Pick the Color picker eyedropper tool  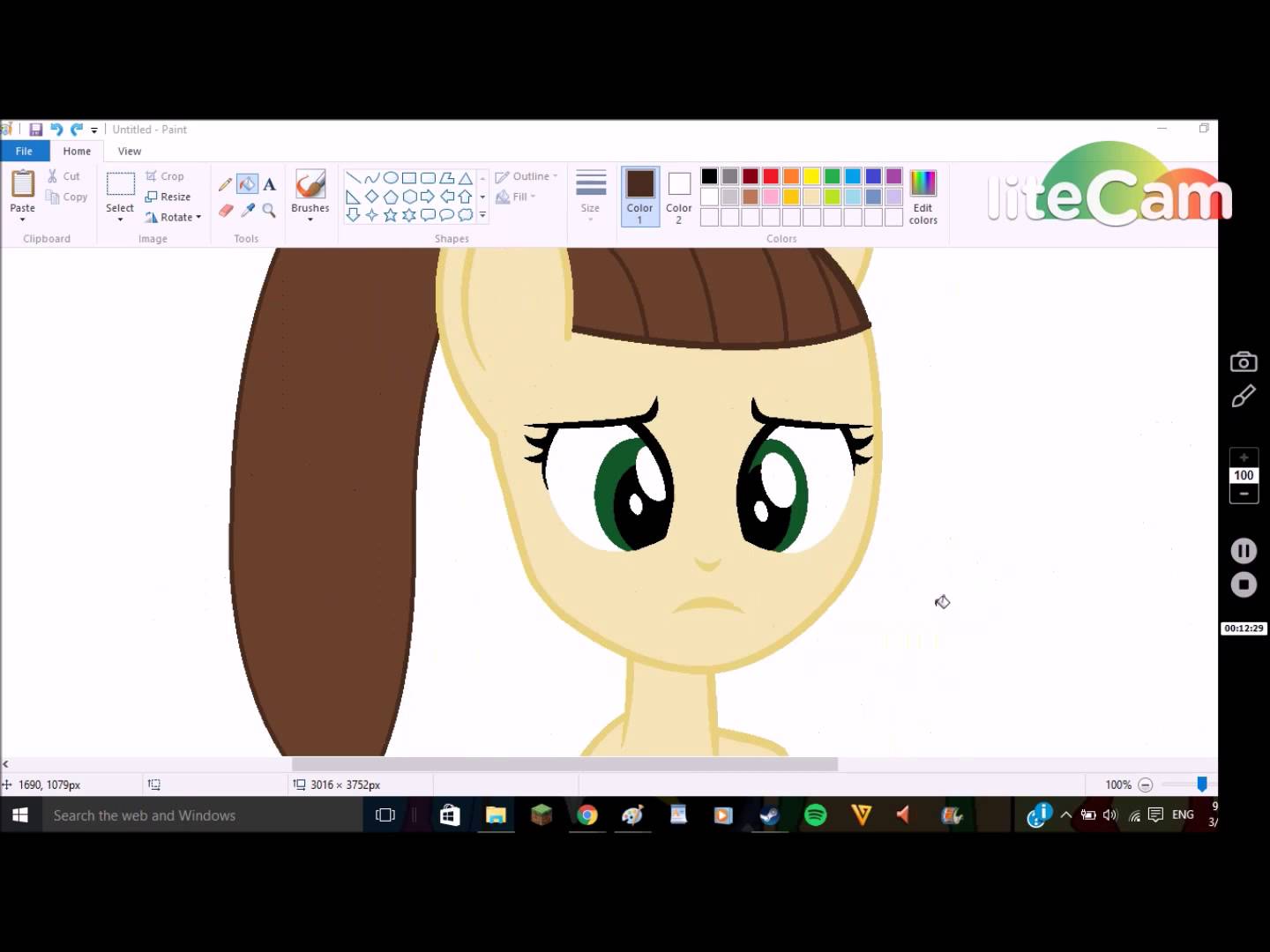click(x=248, y=211)
